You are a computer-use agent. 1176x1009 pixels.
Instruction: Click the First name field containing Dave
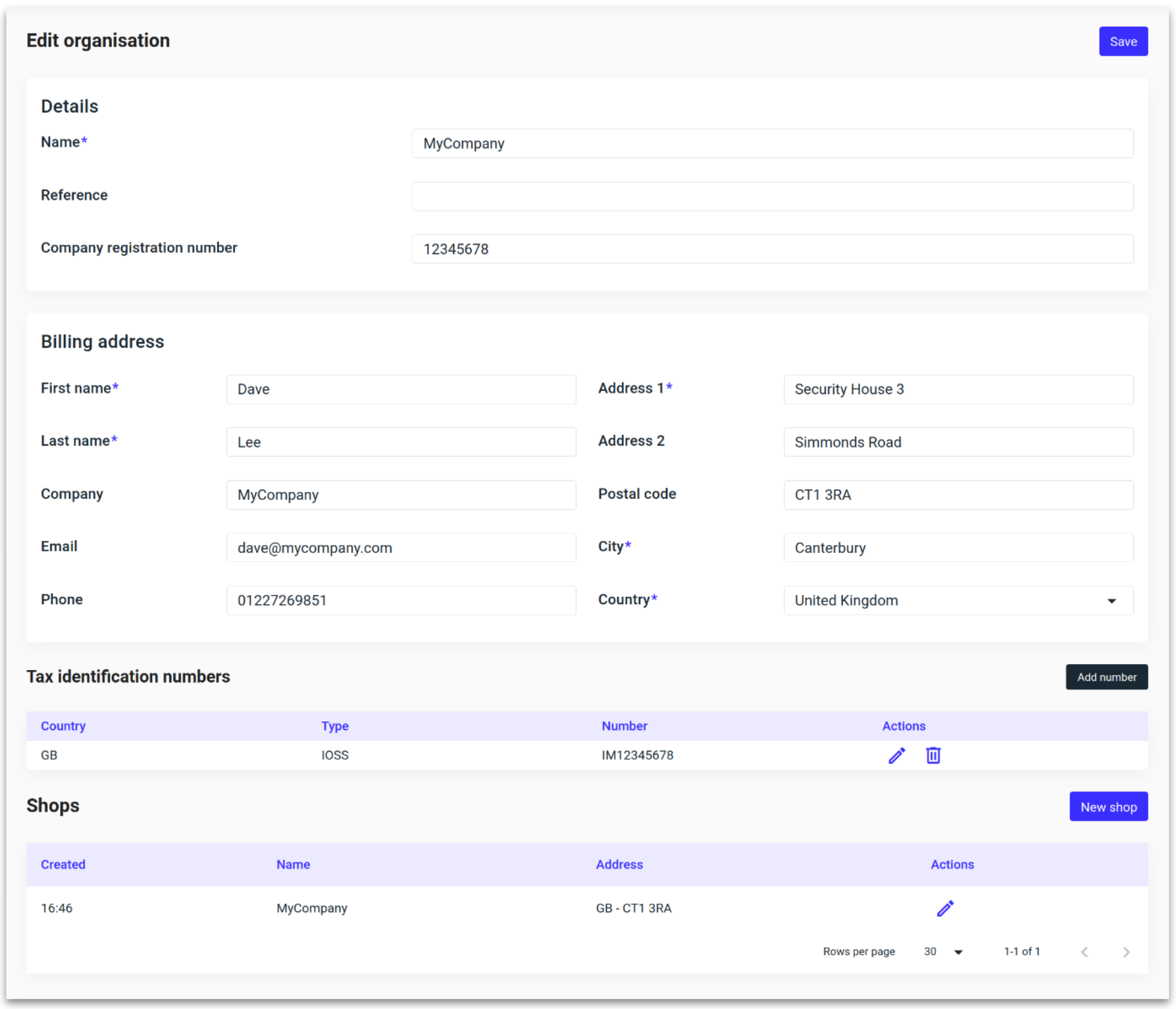(x=401, y=389)
